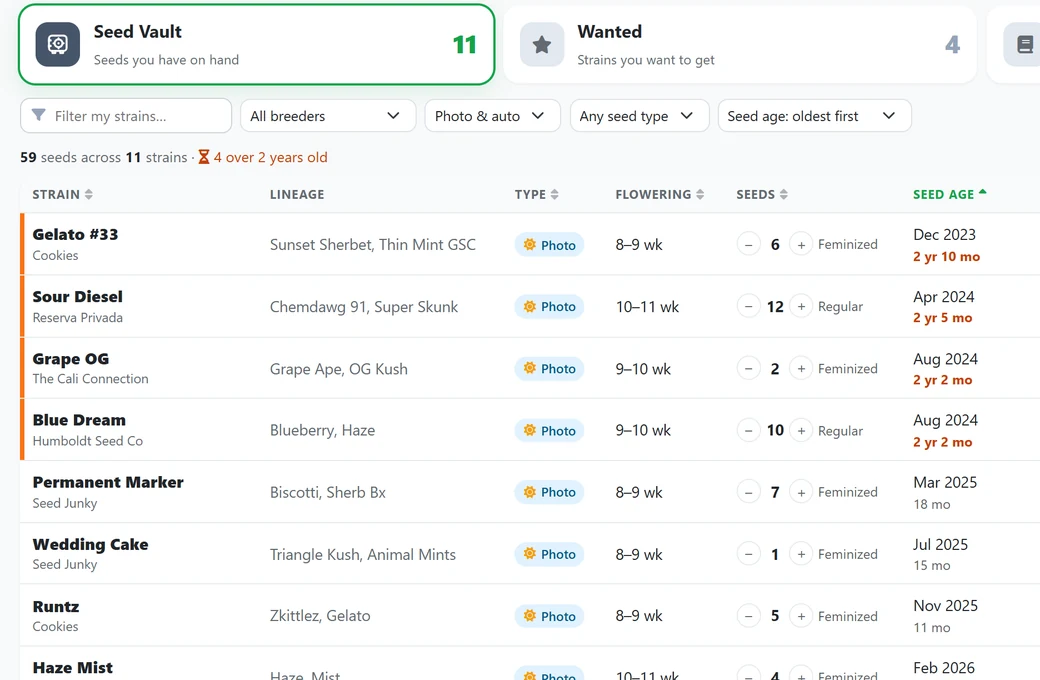Click the Wanted star icon
This screenshot has height=680, width=1040.
pyautogui.click(x=542, y=44)
